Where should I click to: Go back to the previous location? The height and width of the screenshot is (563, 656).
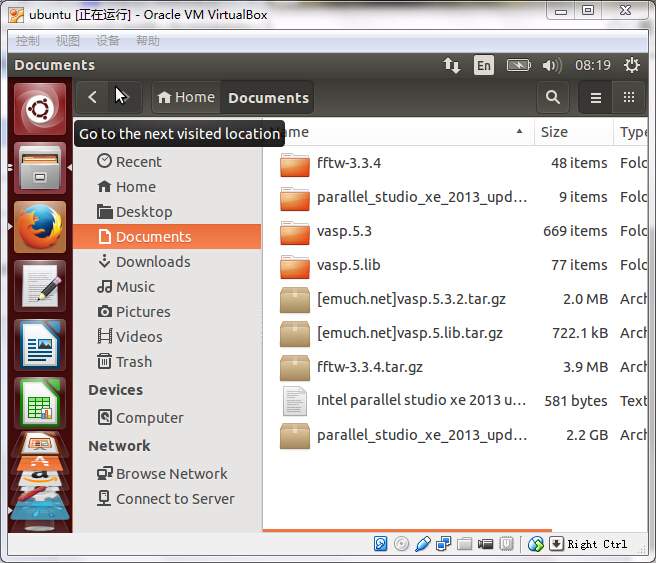point(92,97)
